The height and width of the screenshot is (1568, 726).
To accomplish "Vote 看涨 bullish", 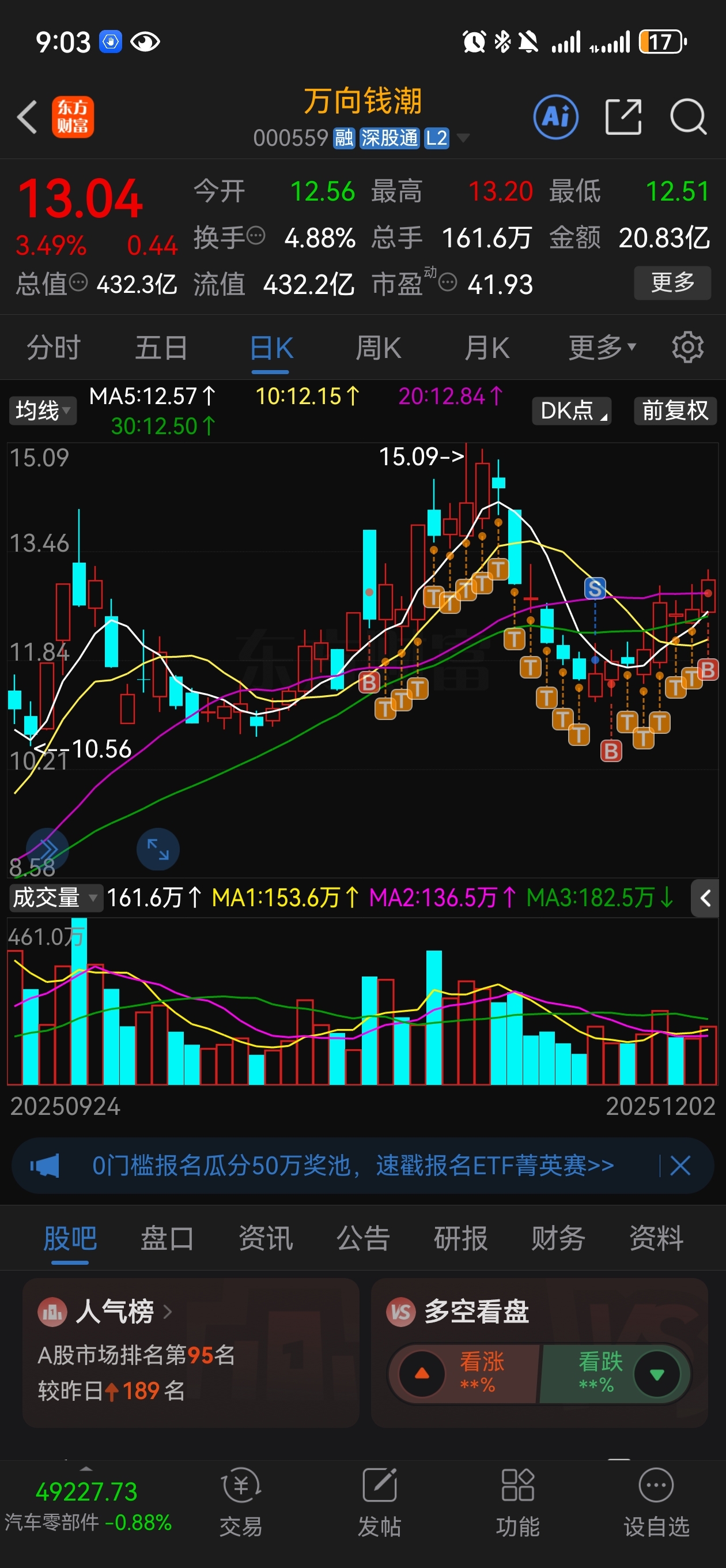I will [x=463, y=1374].
